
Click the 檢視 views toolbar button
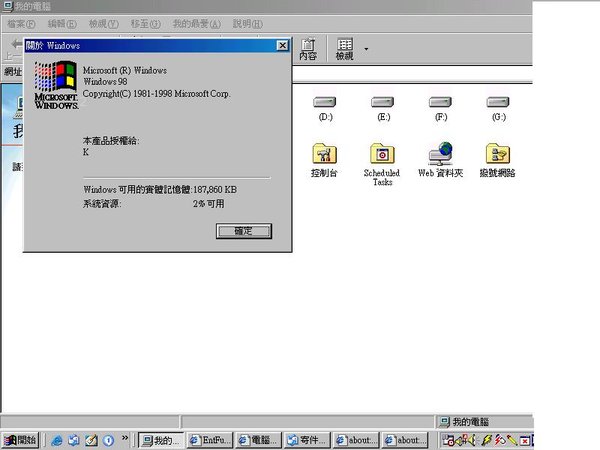tap(344, 49)
